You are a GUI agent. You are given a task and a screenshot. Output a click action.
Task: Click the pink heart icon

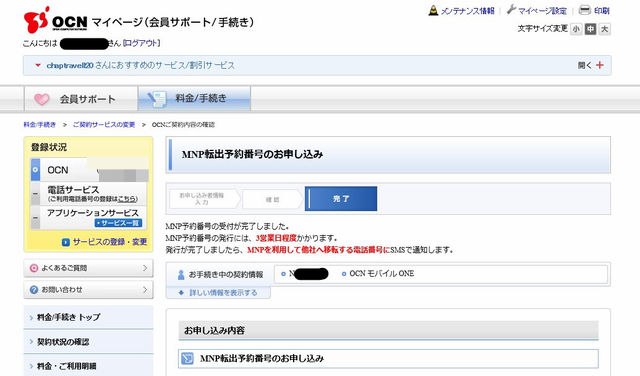point(42,99)
